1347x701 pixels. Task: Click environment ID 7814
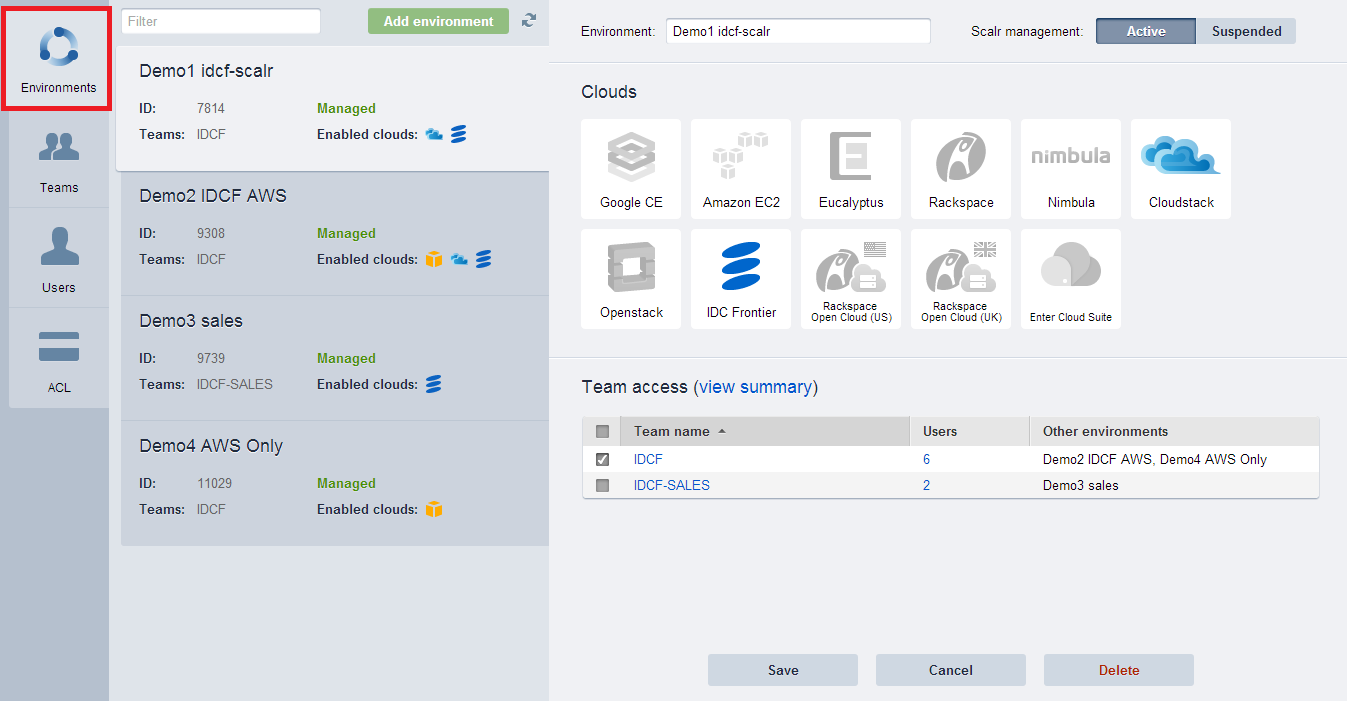pyautogui.click(x=211, y=108)
